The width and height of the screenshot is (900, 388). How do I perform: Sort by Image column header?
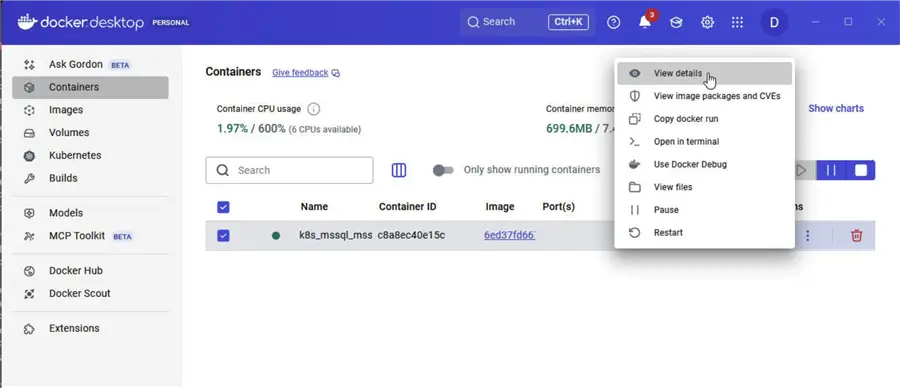(500, 207)
